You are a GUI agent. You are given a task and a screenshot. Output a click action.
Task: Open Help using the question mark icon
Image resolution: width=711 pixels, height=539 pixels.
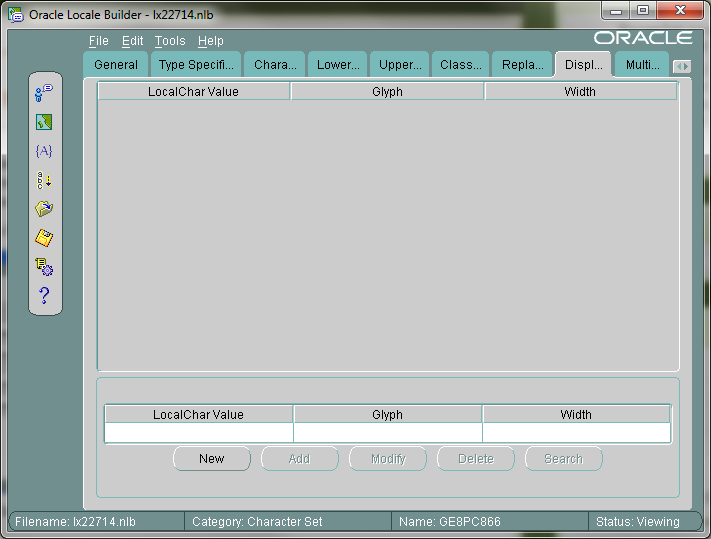click(44, 296)
